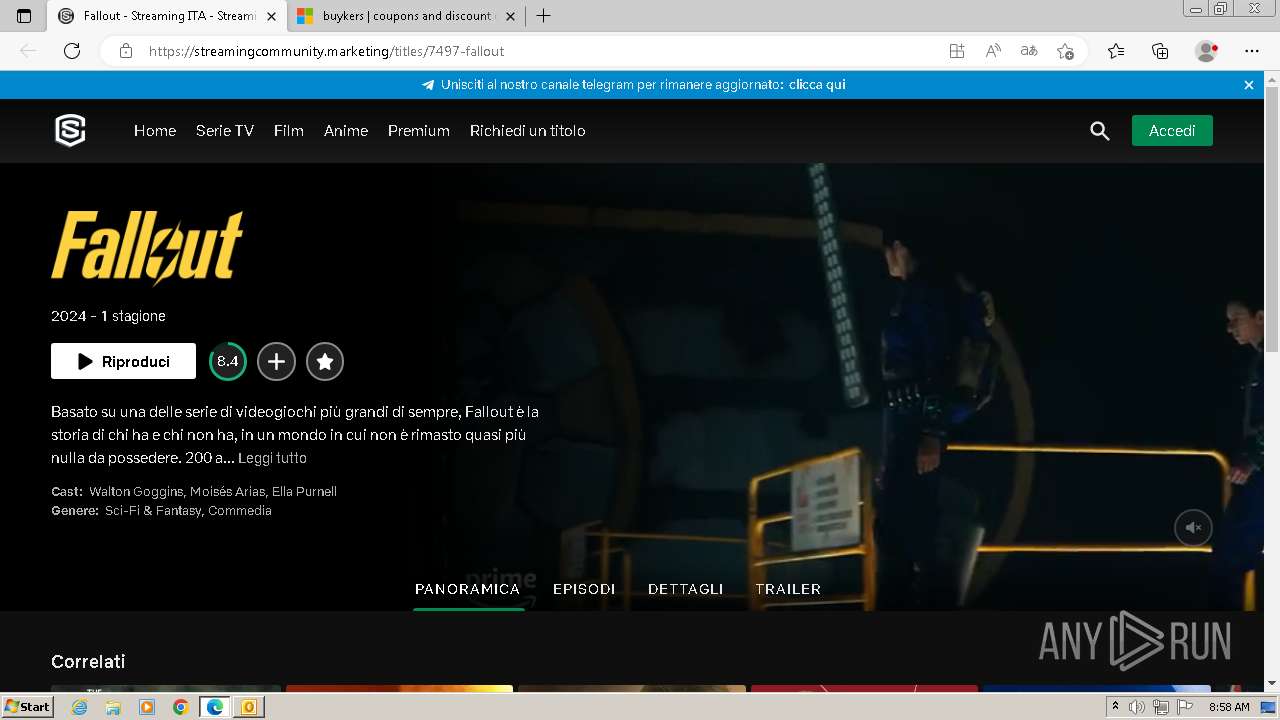
Task: Switch to the TRAILER tab
Action: [788, 589]
